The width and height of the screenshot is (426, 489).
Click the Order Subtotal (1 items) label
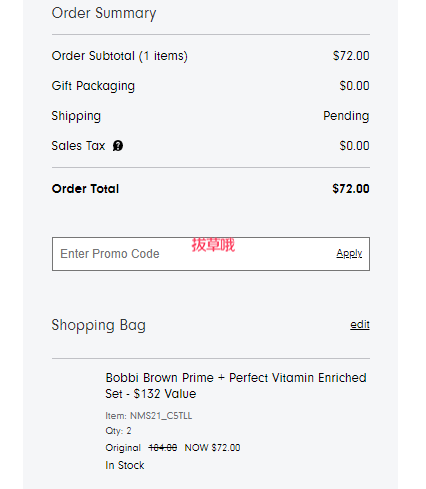tap(120, 56)
